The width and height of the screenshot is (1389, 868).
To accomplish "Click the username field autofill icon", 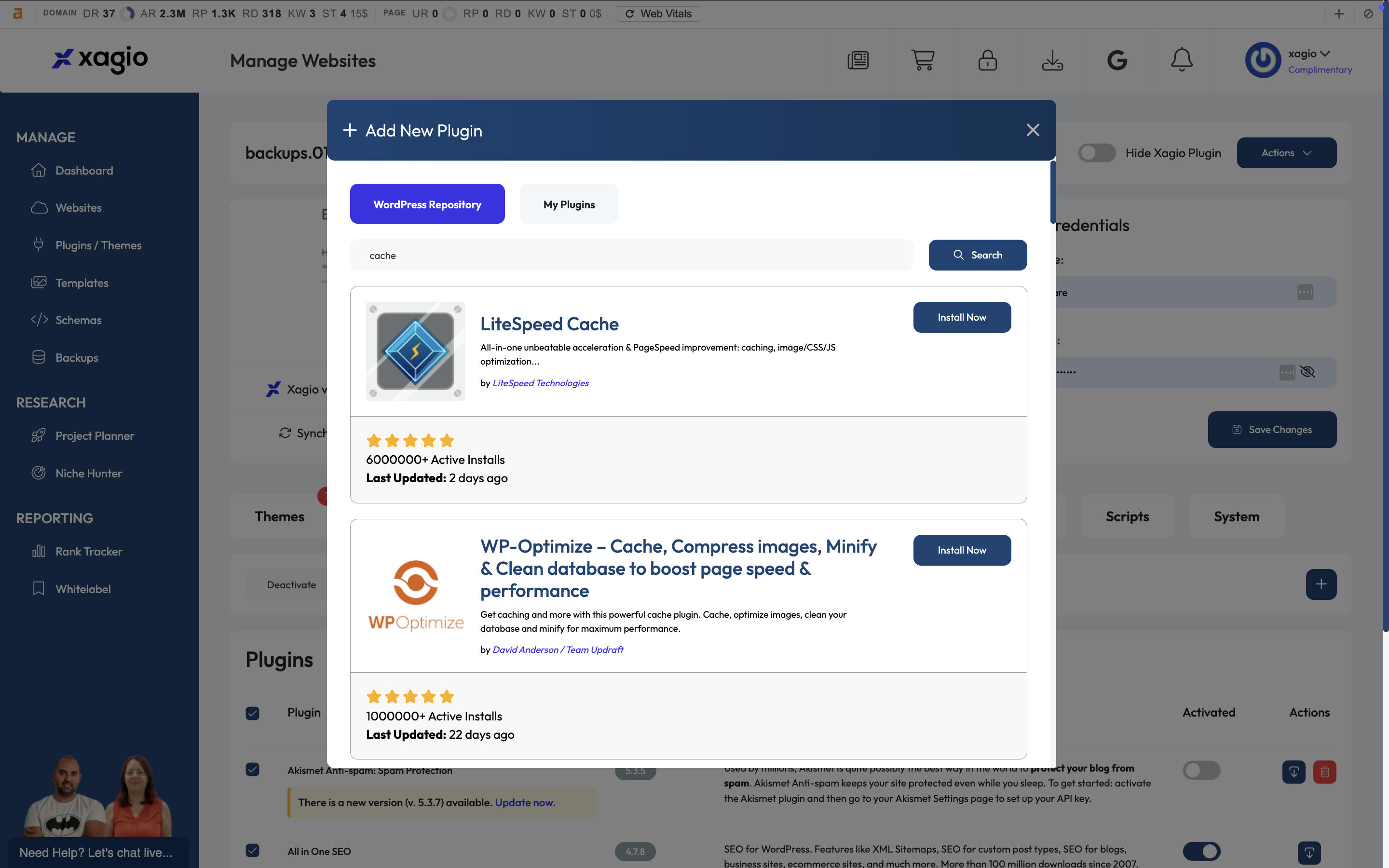I will [x=1305, y=292].
